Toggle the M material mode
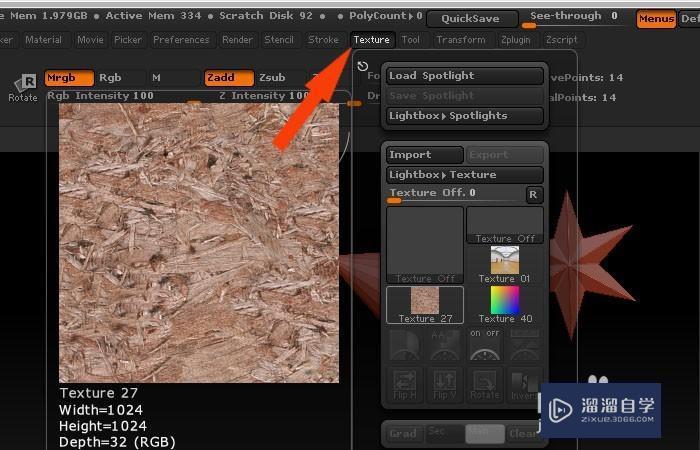 tap(172, 78)
